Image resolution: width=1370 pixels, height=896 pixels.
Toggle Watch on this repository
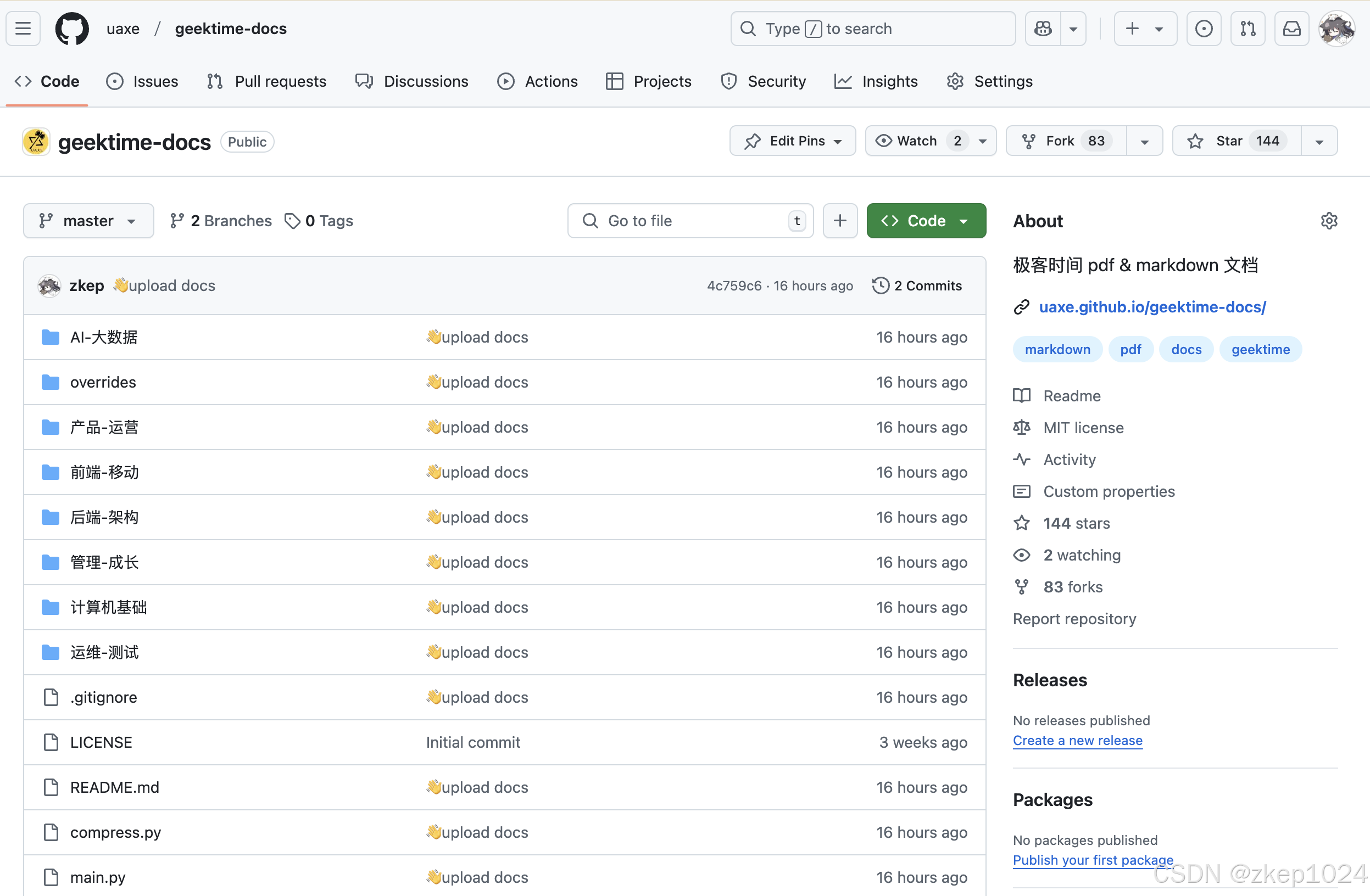pos(916,141)
